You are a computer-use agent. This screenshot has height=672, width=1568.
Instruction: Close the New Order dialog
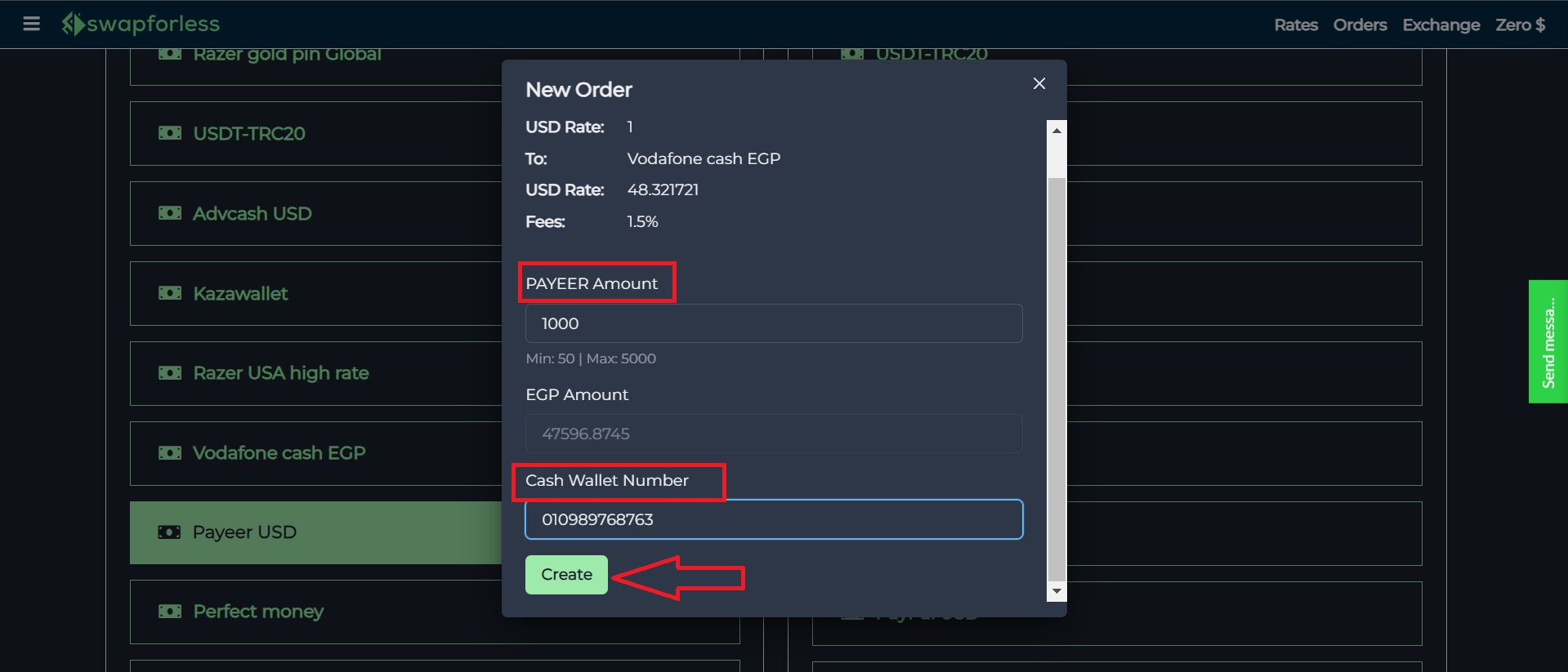1039,83
